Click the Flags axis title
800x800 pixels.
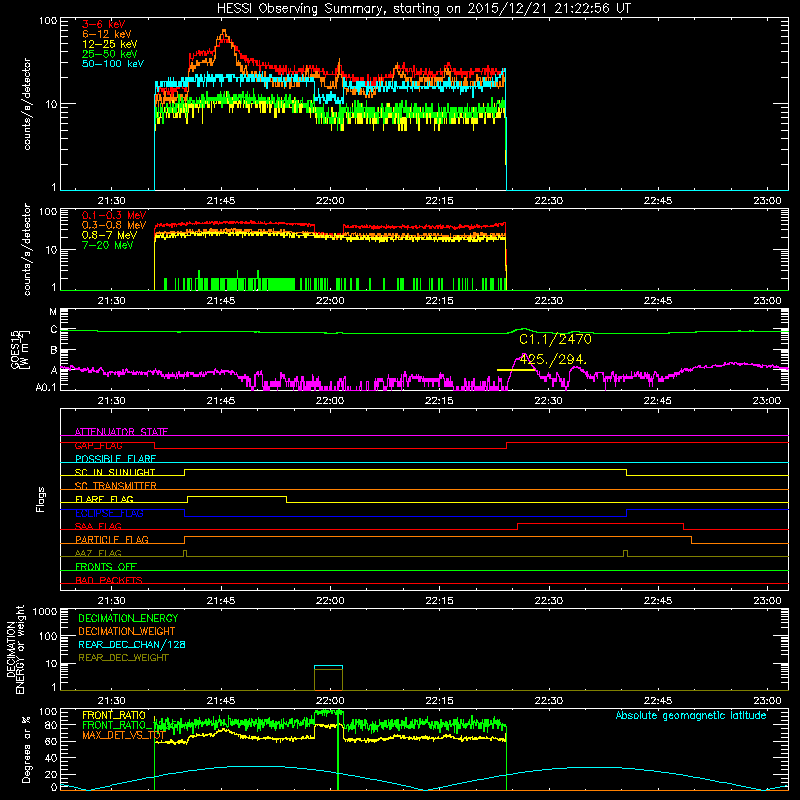click(40, 500)
